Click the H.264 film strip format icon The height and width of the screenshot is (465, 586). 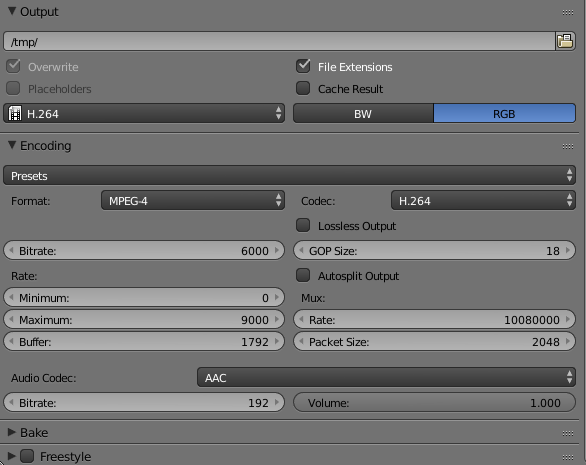[x=15, y=114]
